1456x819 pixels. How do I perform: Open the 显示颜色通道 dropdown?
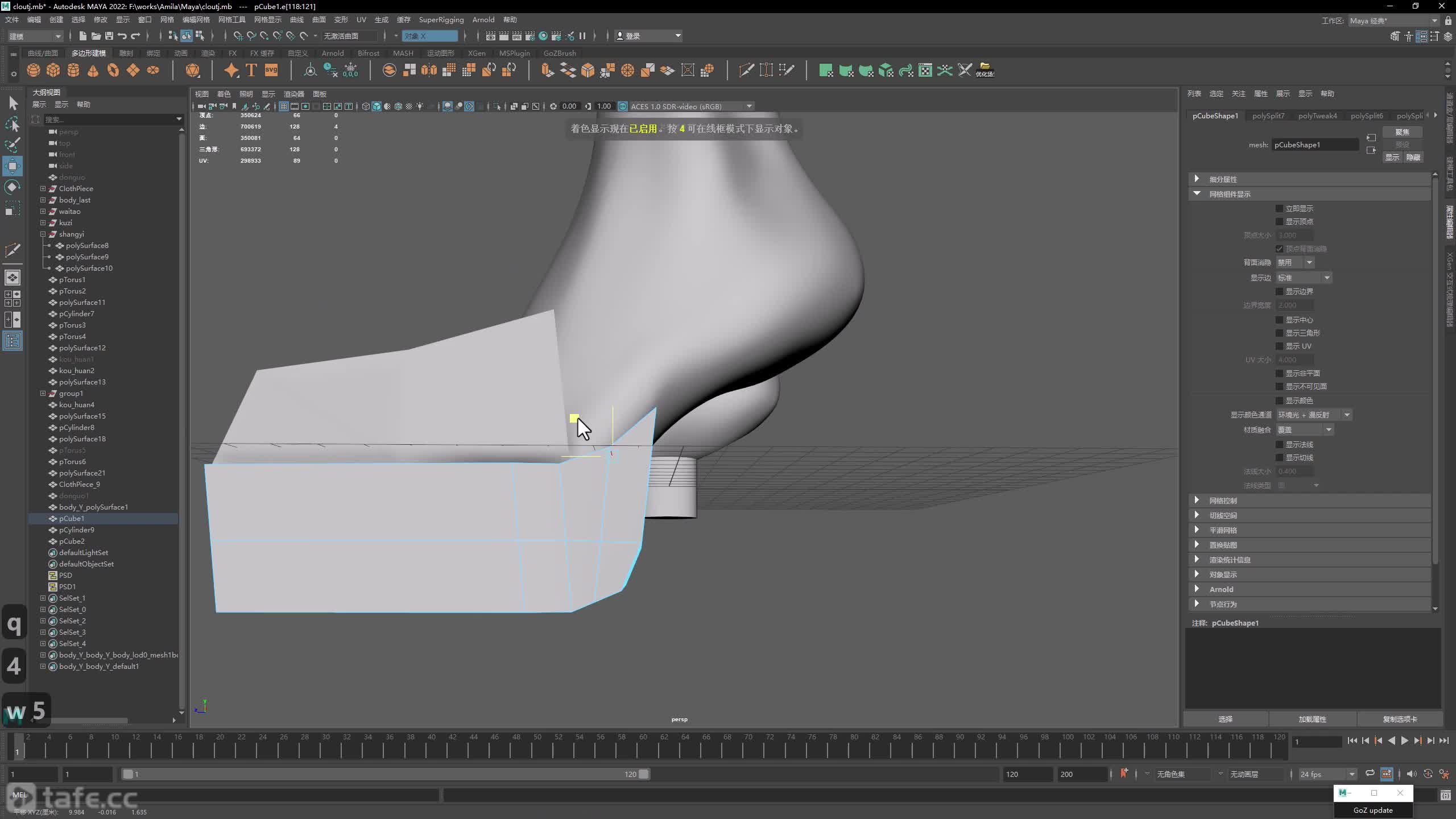1314,415
